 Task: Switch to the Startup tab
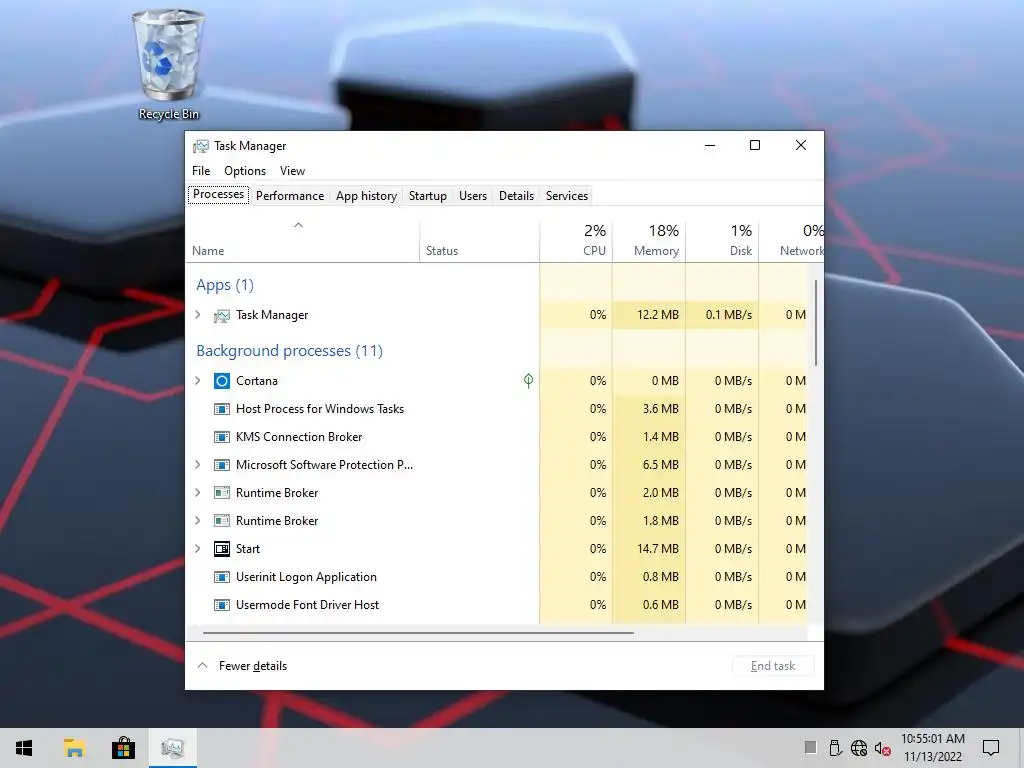(428, 196)
